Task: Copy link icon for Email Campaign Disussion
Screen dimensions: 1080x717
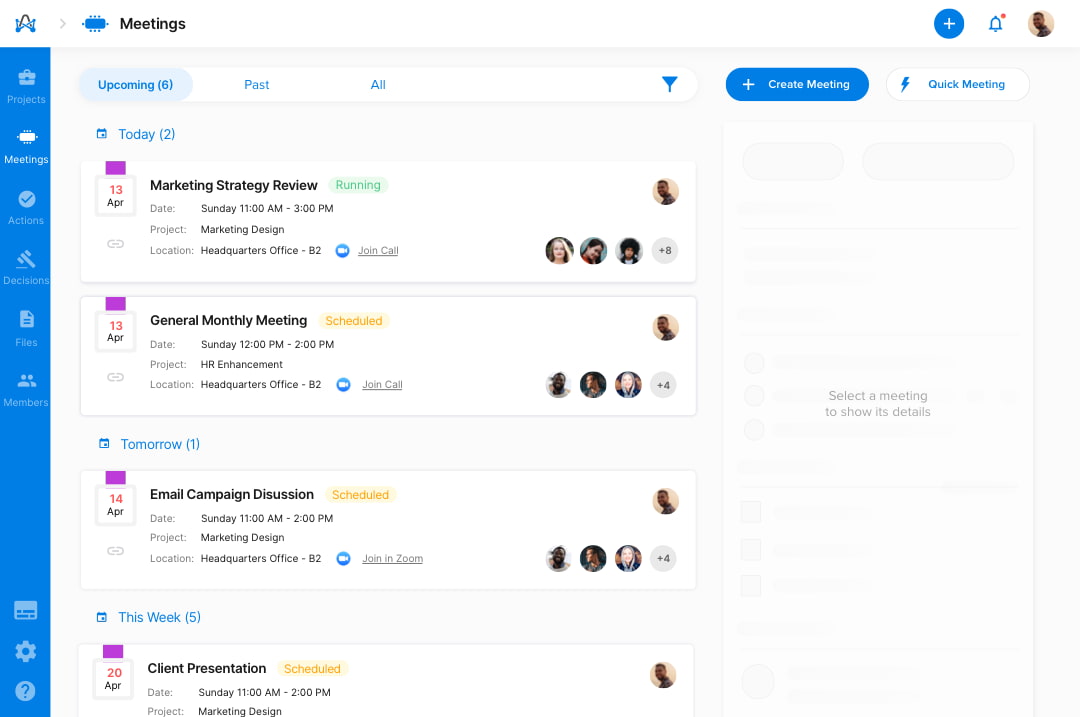Action: pos(115,551)
